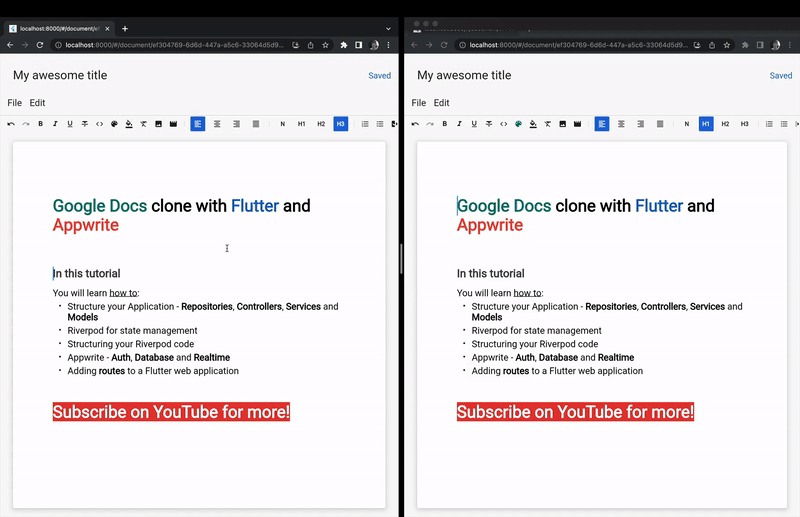Set Normal text style in left window
The height and width of the screenshot is (517, 800).
[x=282, y=124]
